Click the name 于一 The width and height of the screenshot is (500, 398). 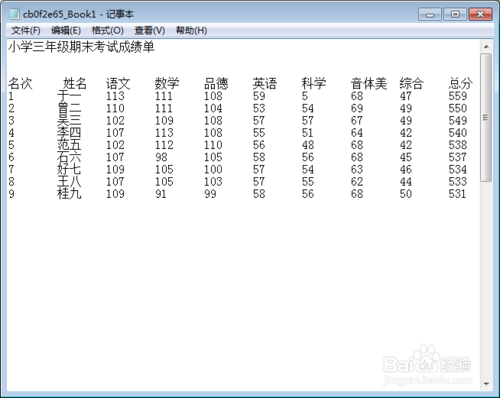[x=69, y=96]
